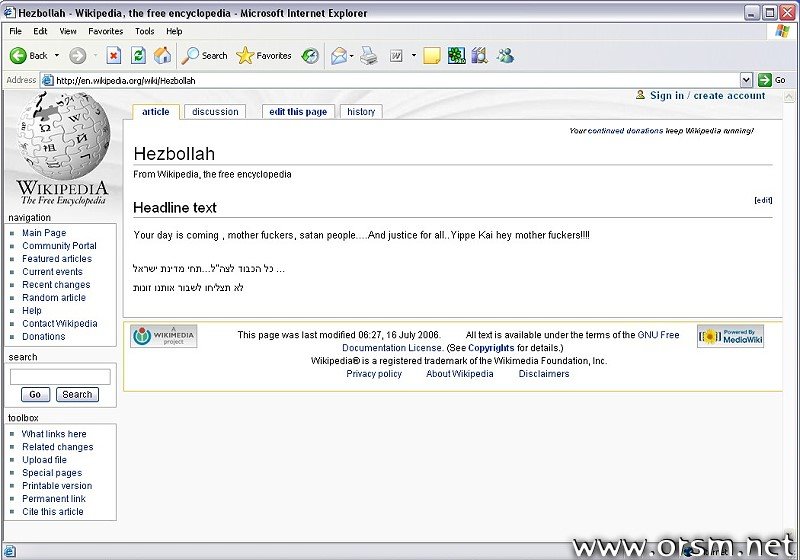Open the Favorites star toolbar button
This screenshot has width=800, height=560.
264,56
